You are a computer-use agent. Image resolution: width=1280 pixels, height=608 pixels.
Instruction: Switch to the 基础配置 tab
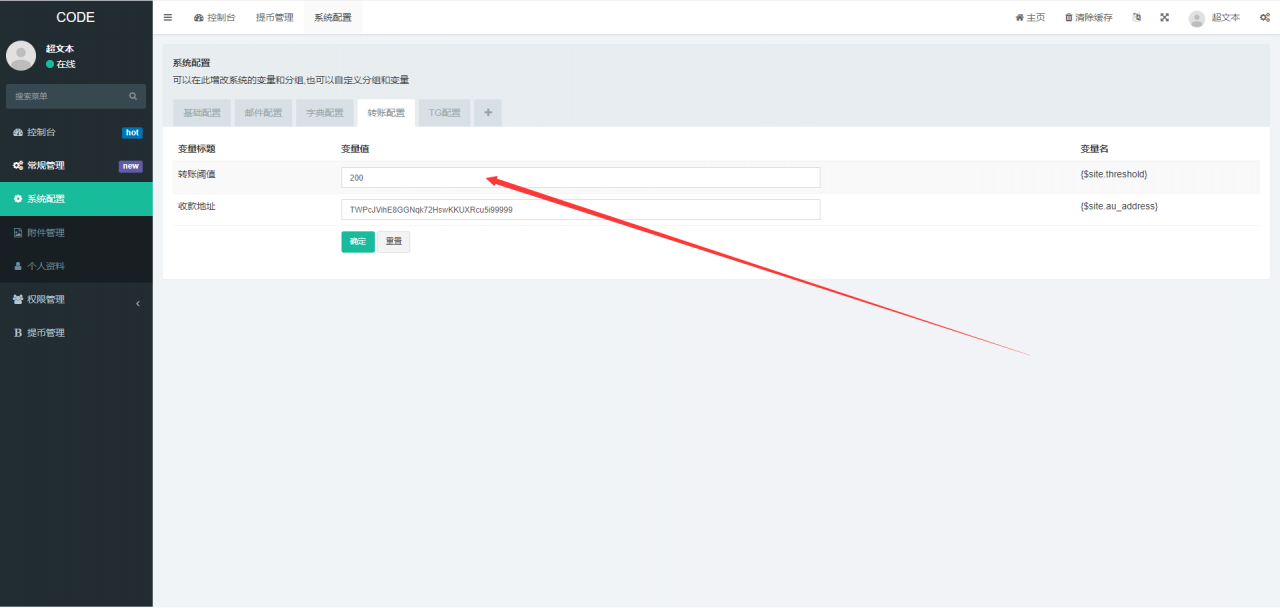click(202, 113)
